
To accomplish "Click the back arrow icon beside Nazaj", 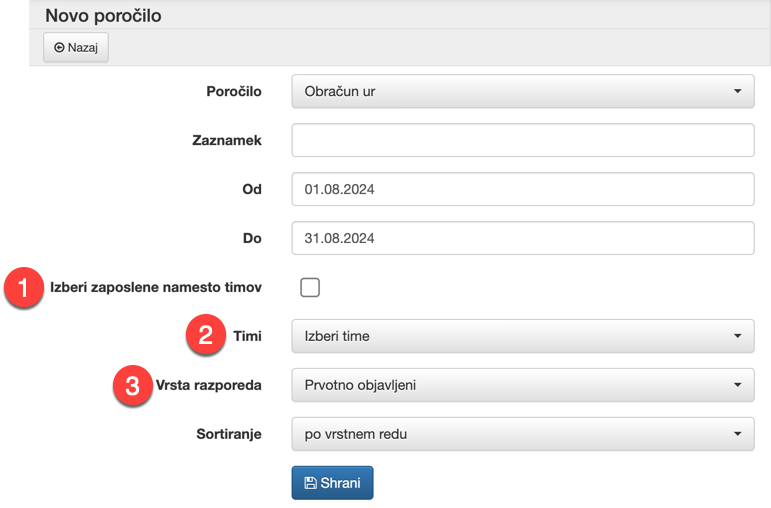I will pyautogui.click(x=59, y=47).
